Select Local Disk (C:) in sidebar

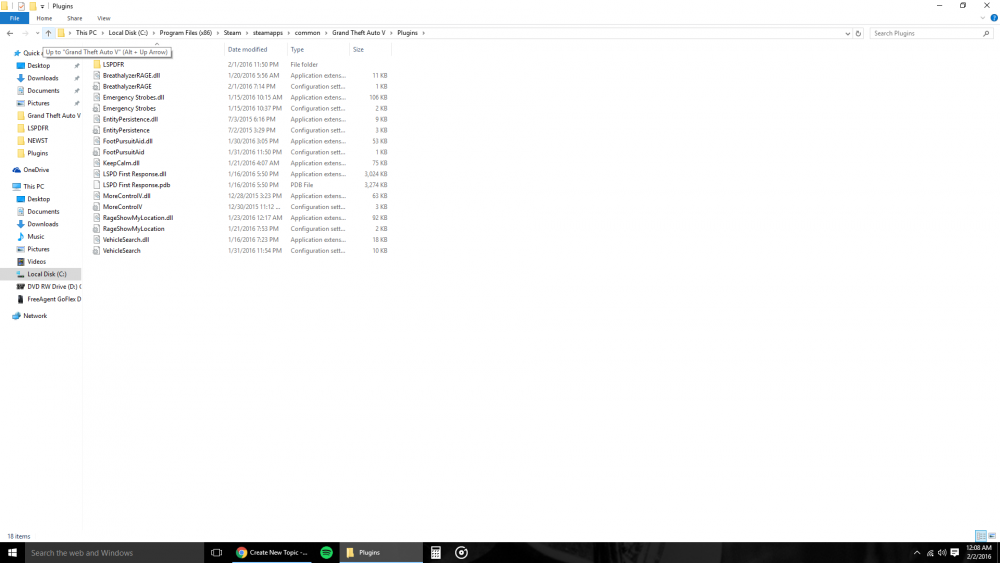click(x=47, y=274)
